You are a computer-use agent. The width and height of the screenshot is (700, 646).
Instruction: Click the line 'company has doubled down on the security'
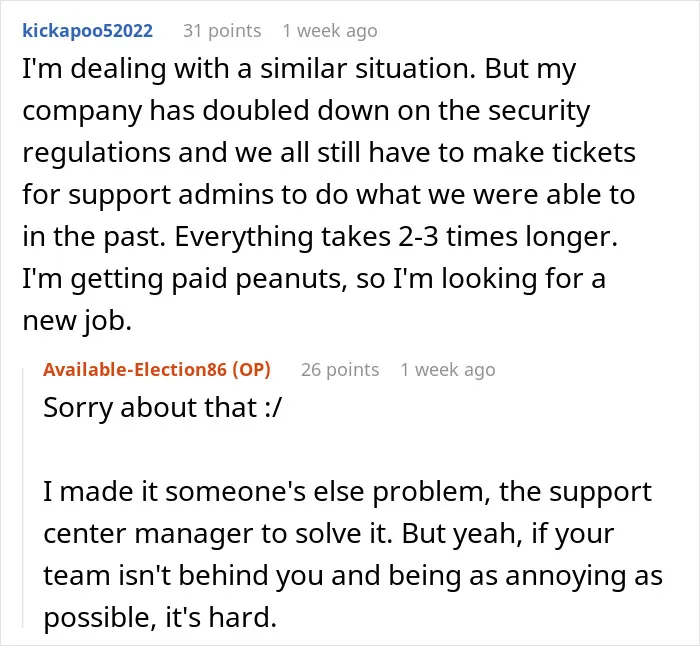306,111
